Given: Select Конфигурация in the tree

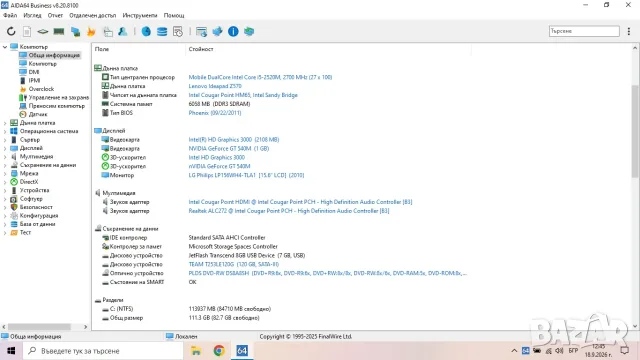Looking at the screenshot, I should pyautogui.click(x=39, y=216).
